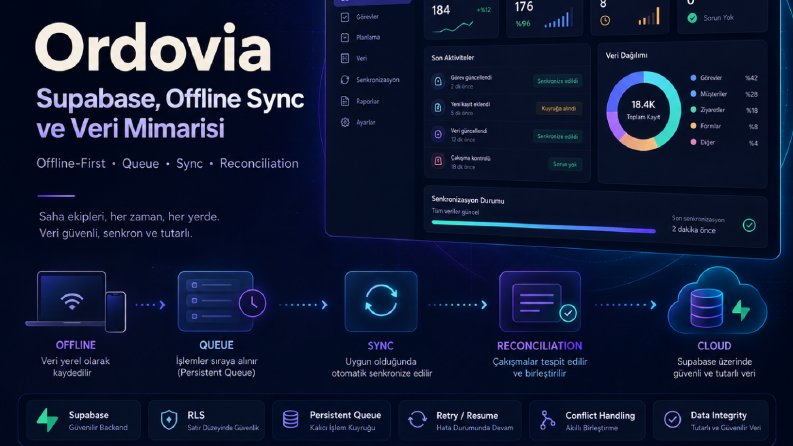
Task: Click the 18.4K Toplam Kayıt donut chart
Action: coord(643,110)
